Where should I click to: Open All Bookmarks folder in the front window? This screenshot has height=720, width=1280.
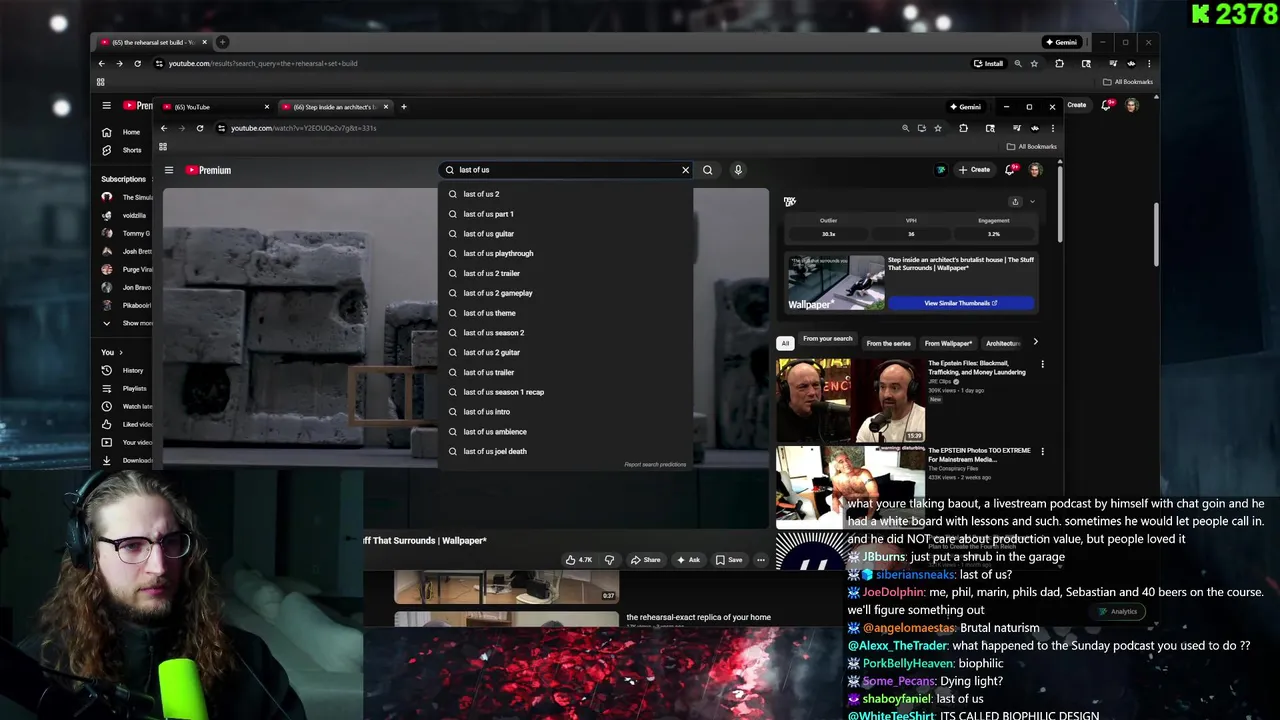pyautogui.click(x=1032, y=147)
